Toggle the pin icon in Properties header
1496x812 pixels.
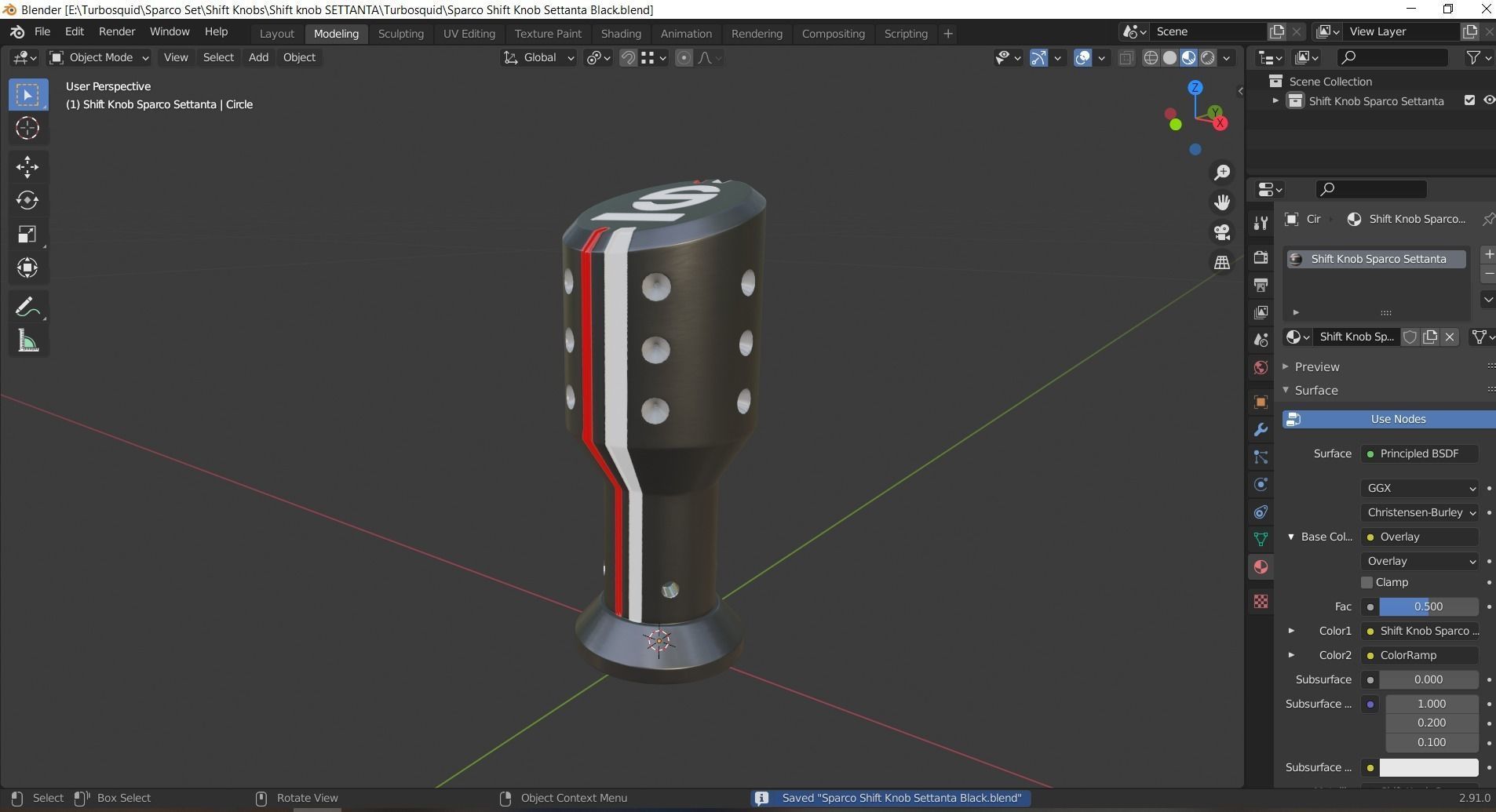[1488, 219]
